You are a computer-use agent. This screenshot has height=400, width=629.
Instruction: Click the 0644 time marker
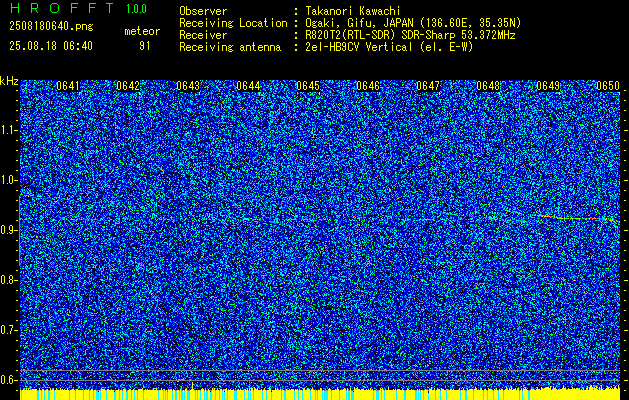tap(248, 86)
